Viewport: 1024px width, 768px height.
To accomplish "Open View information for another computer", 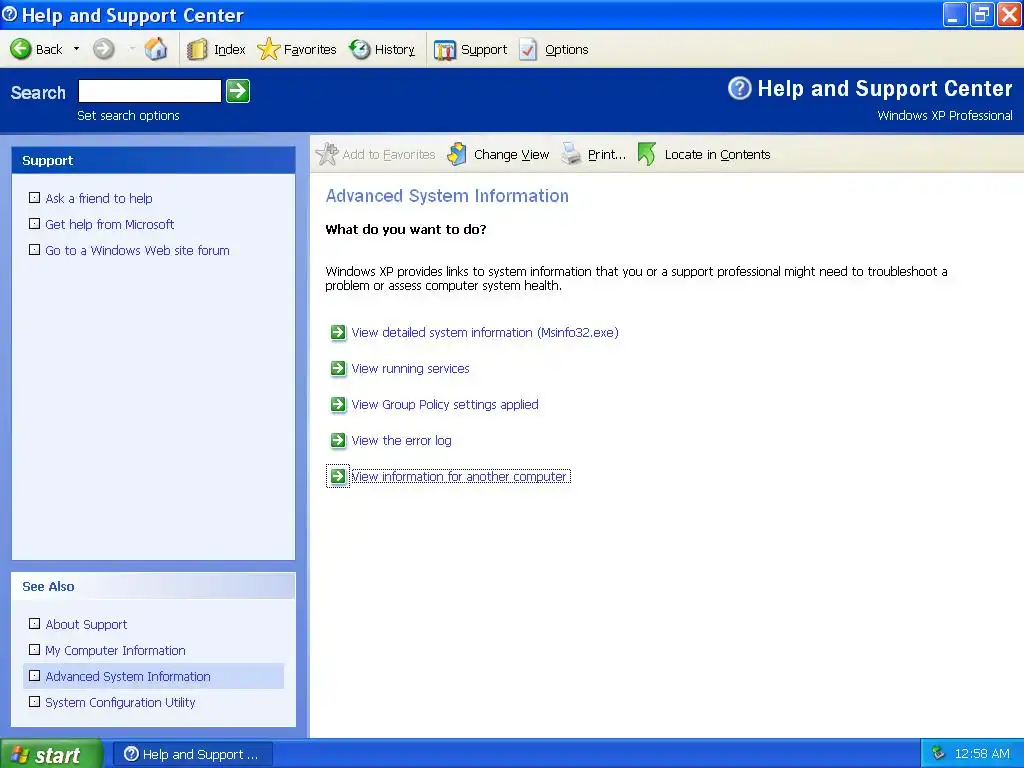I will tap(460, 477).
